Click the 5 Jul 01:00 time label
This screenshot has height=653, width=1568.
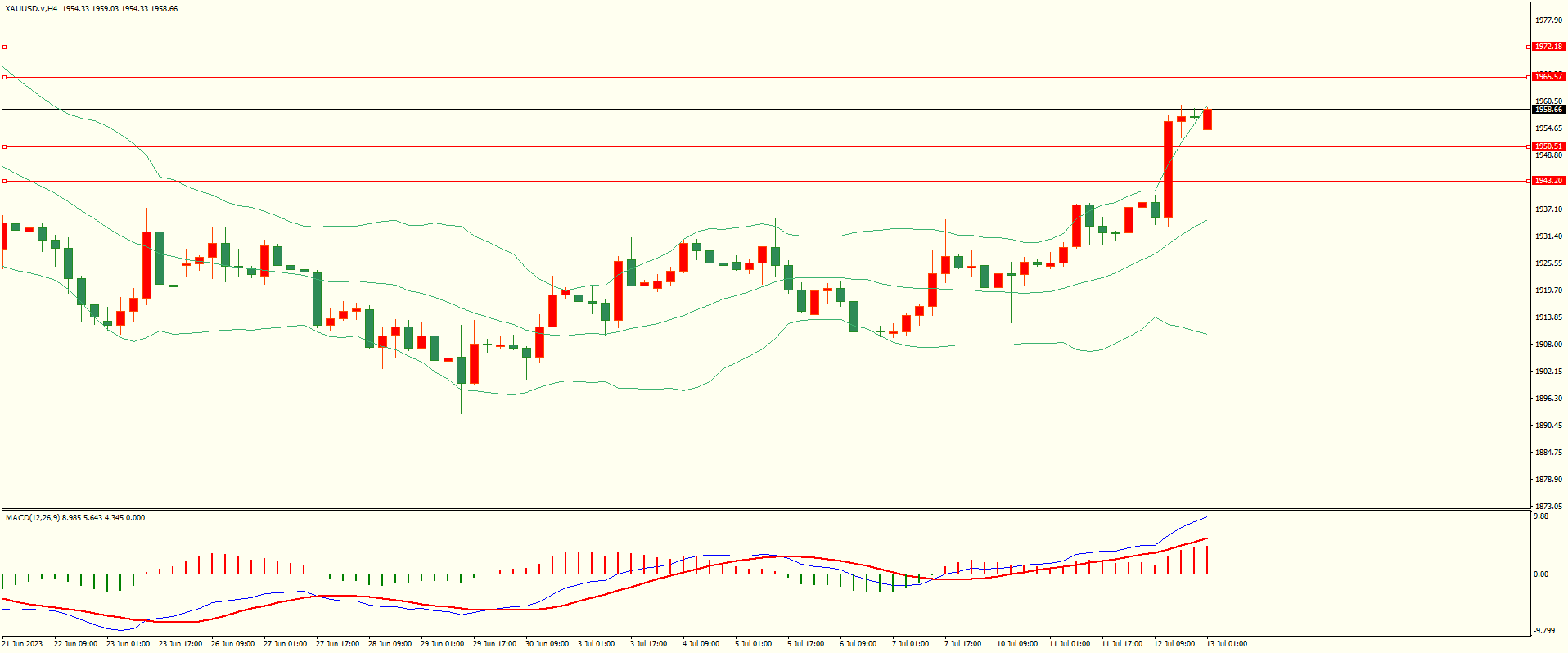coord(753,644)
